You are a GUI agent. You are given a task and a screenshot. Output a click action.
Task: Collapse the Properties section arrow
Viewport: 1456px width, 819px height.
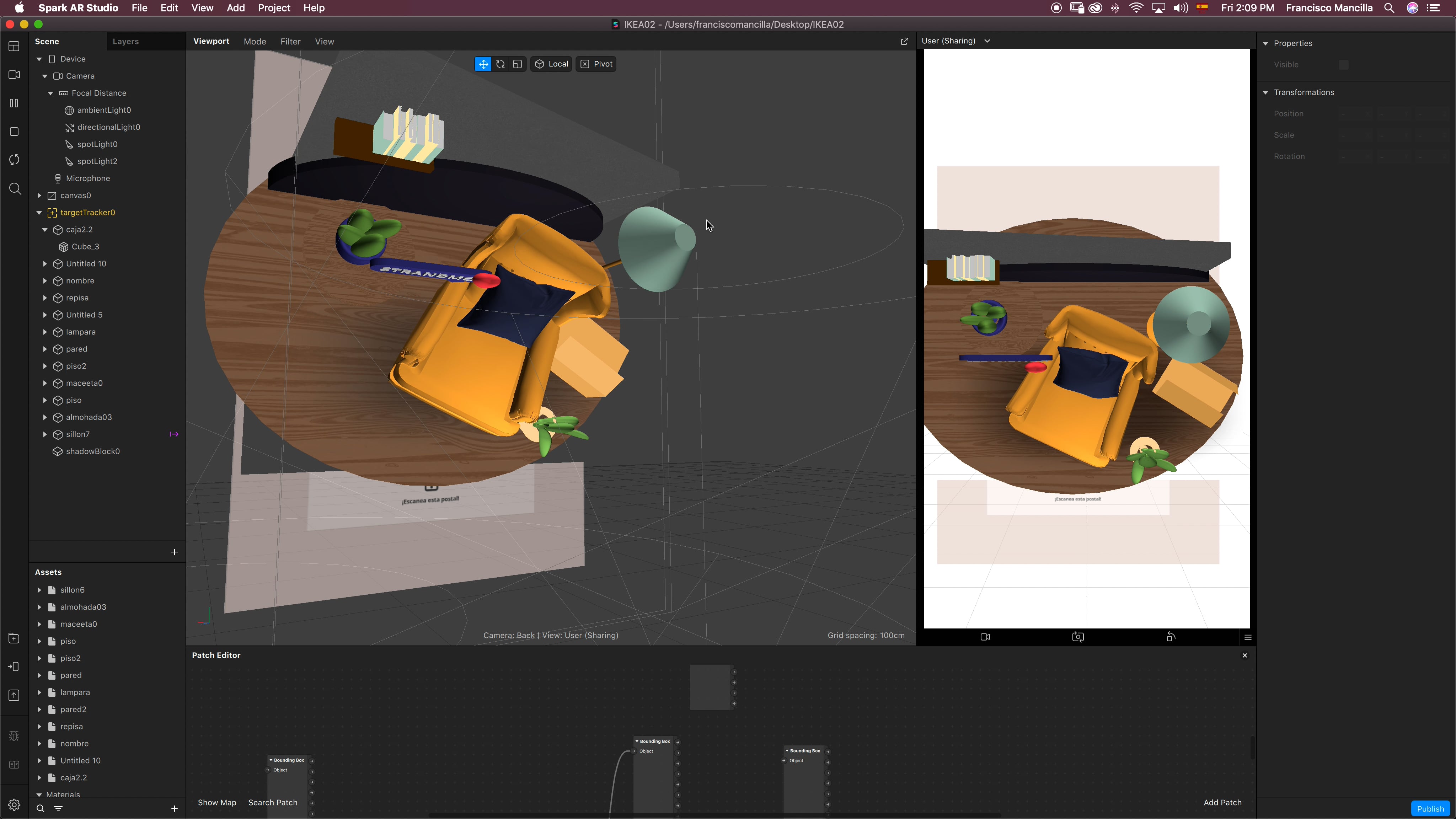click(1265, 43)
